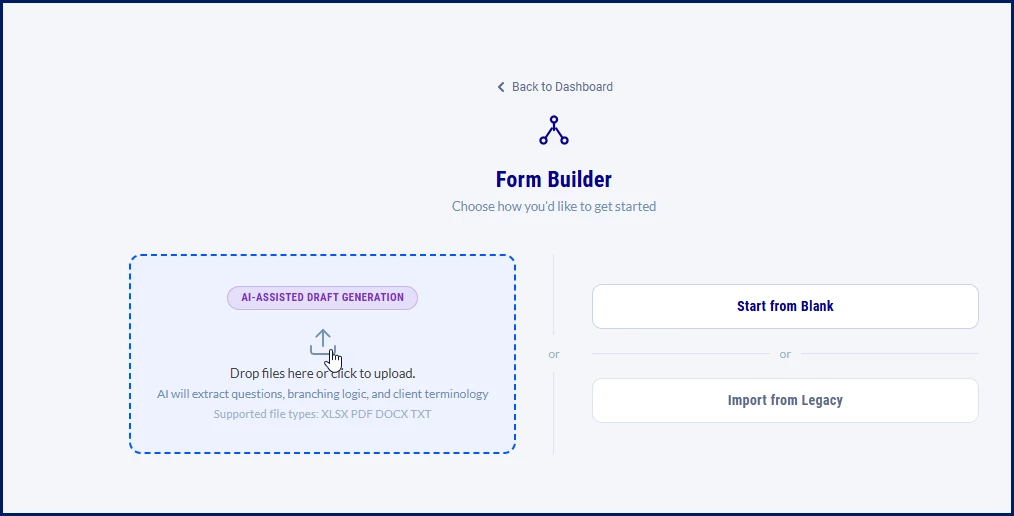Screen dimensions: 1014x516
Task: Click the TXT file type text
Action: pyautogui.click(x=421, y=414)
